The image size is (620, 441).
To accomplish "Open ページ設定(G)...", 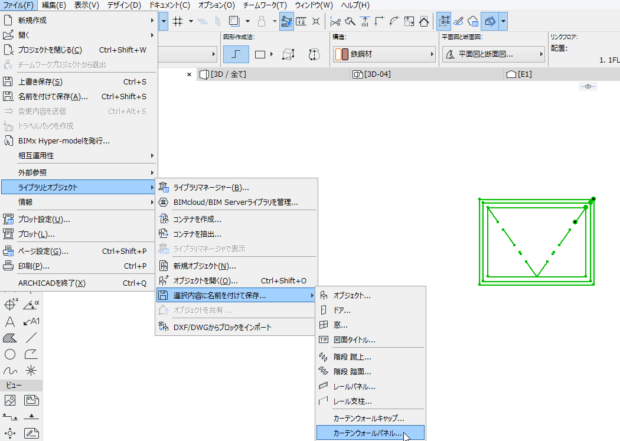I will [x=79, y=251].
